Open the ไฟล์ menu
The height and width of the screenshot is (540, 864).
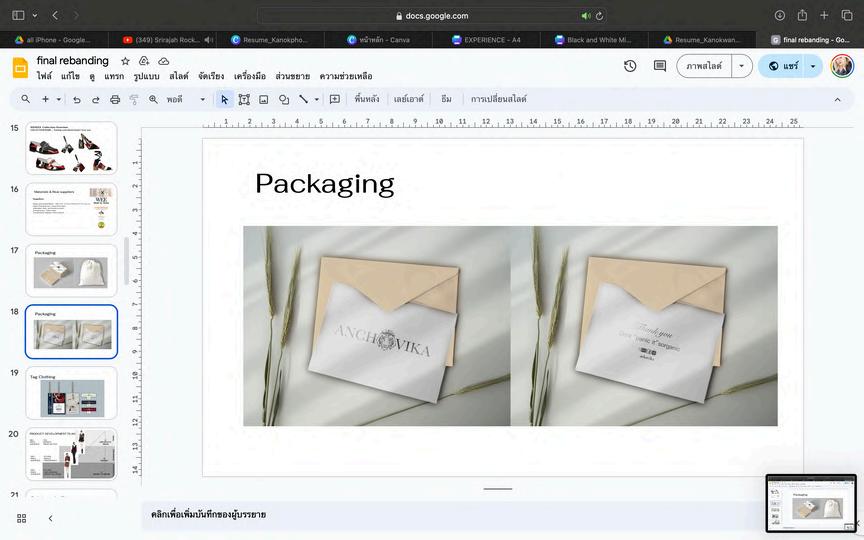(x=44, y=76)
